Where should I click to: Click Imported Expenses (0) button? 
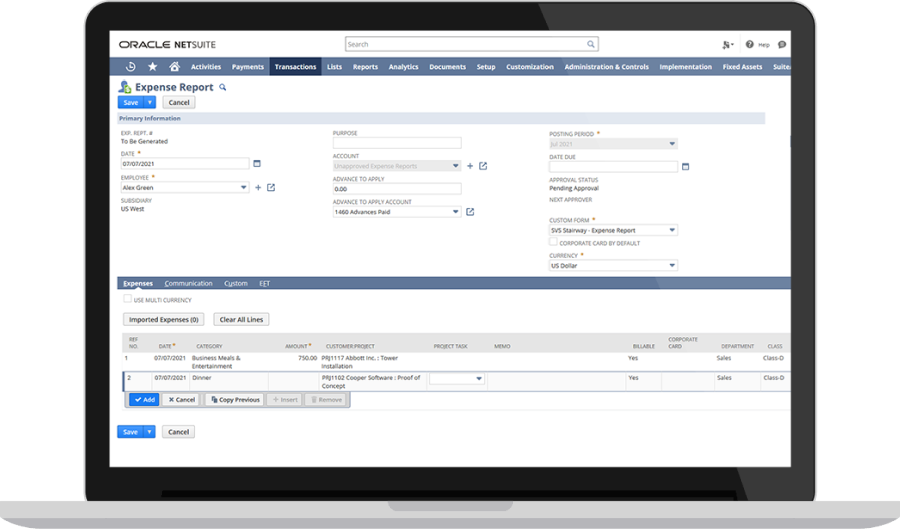(164, 320)
